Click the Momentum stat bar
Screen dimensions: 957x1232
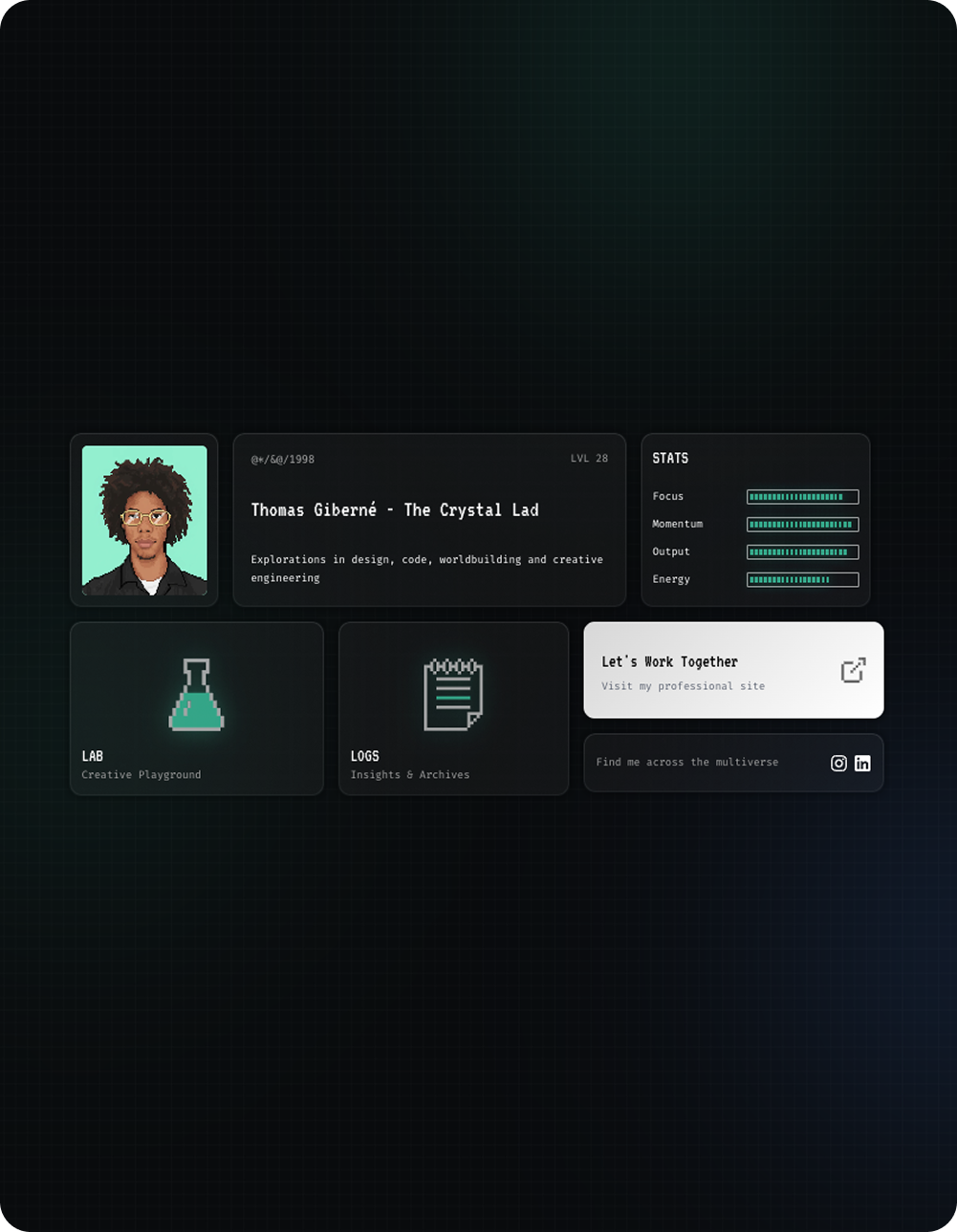coord(802,524)
